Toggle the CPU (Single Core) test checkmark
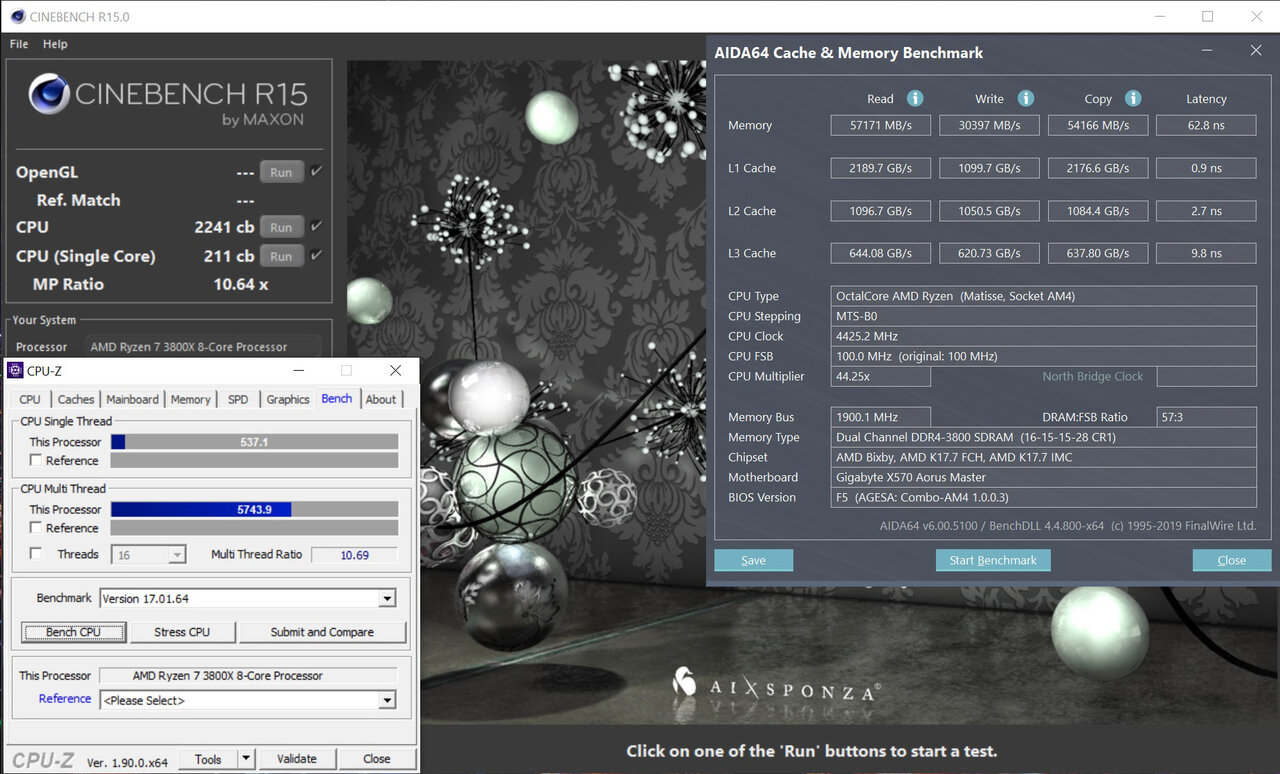Viewport: 1280px width, 774px height. tap(316, 256)
